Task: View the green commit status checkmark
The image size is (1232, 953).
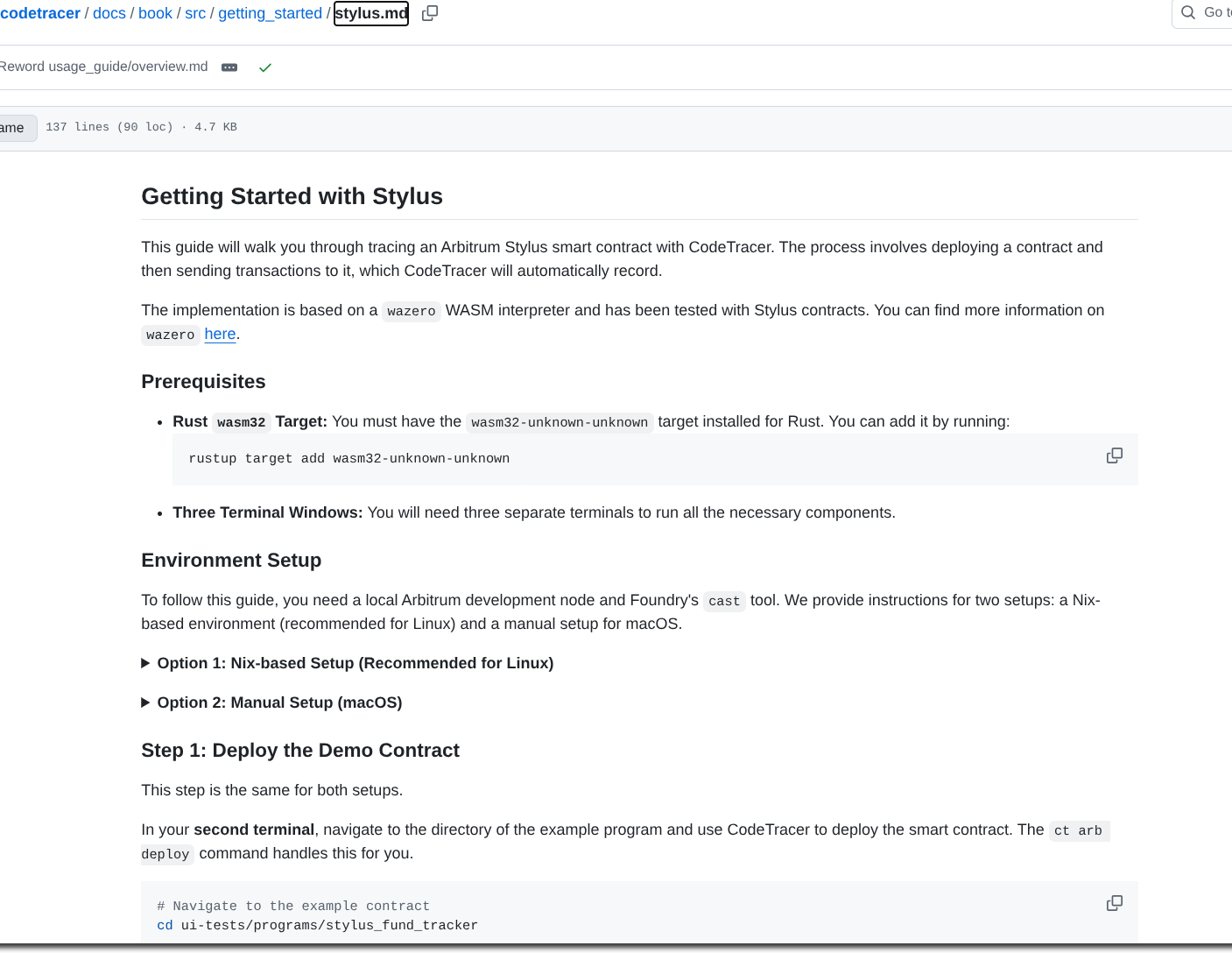Action: click(265, 67)
